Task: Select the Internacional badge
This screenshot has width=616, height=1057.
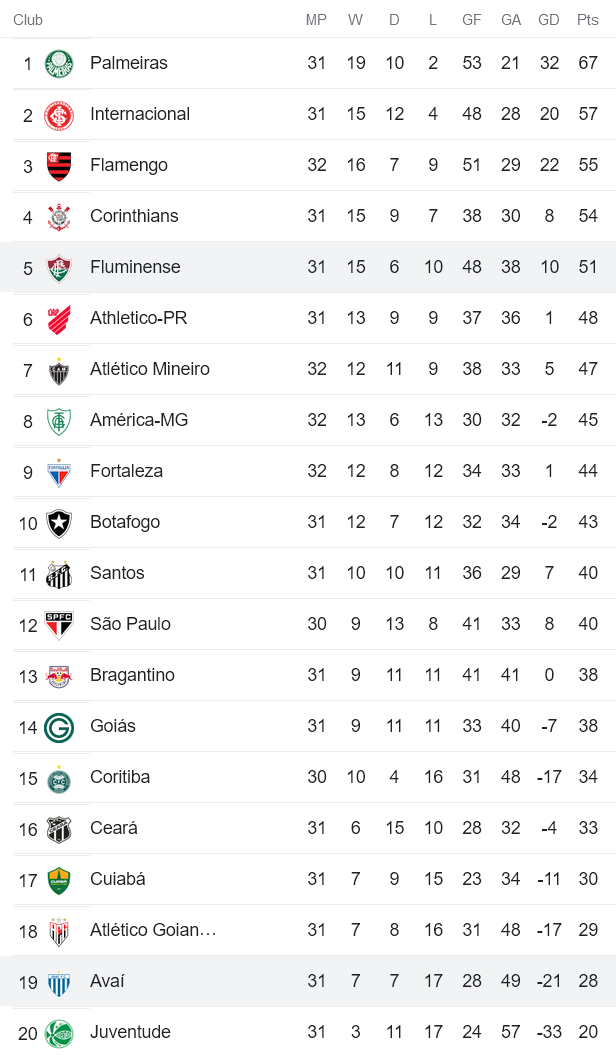Action: coord(59,113)
